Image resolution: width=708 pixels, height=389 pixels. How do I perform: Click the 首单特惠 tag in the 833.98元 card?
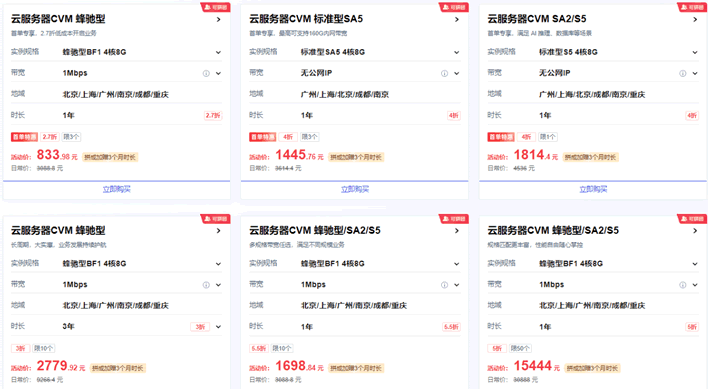(24, 137)
